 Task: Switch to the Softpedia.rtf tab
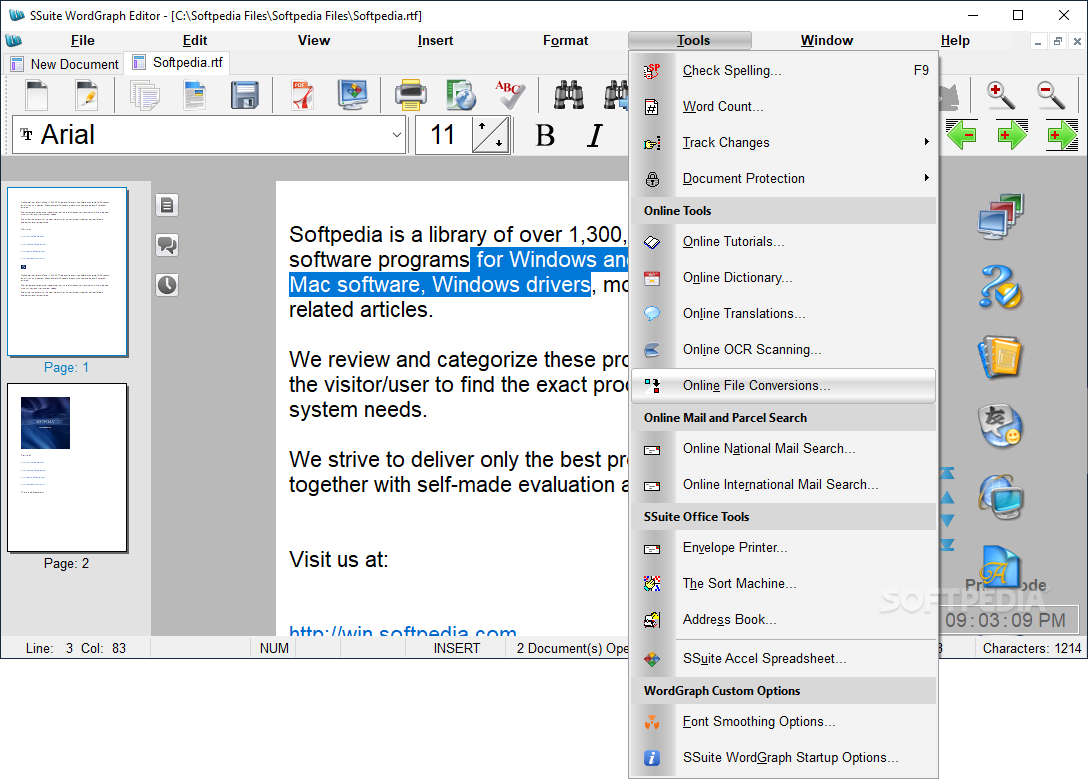pyautogui.click(x=178, y=62)
